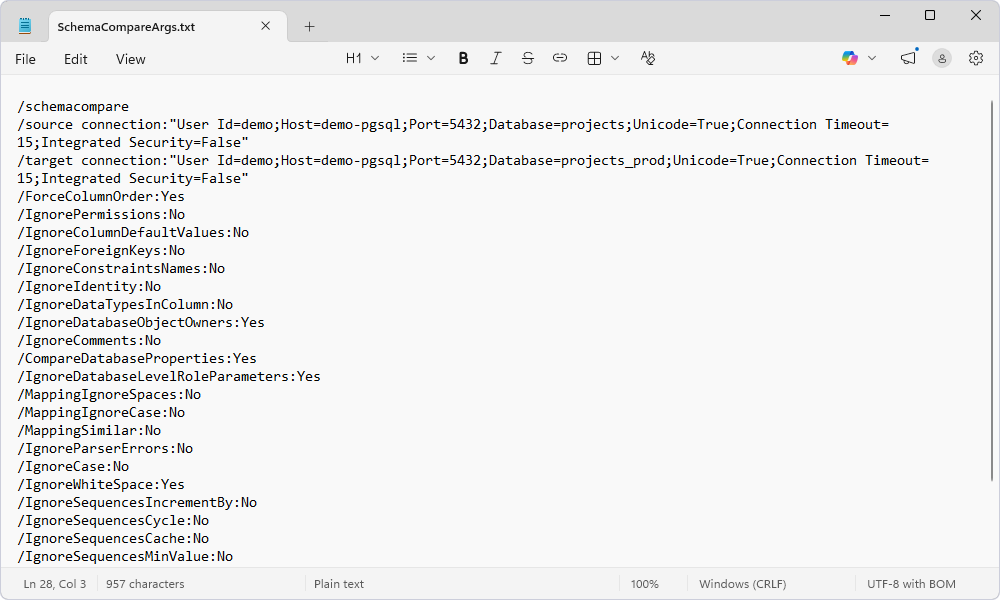The height and width of the screenshot is (600, 1000).
Task: Click the /source connection line
Action: click(453, 133)
